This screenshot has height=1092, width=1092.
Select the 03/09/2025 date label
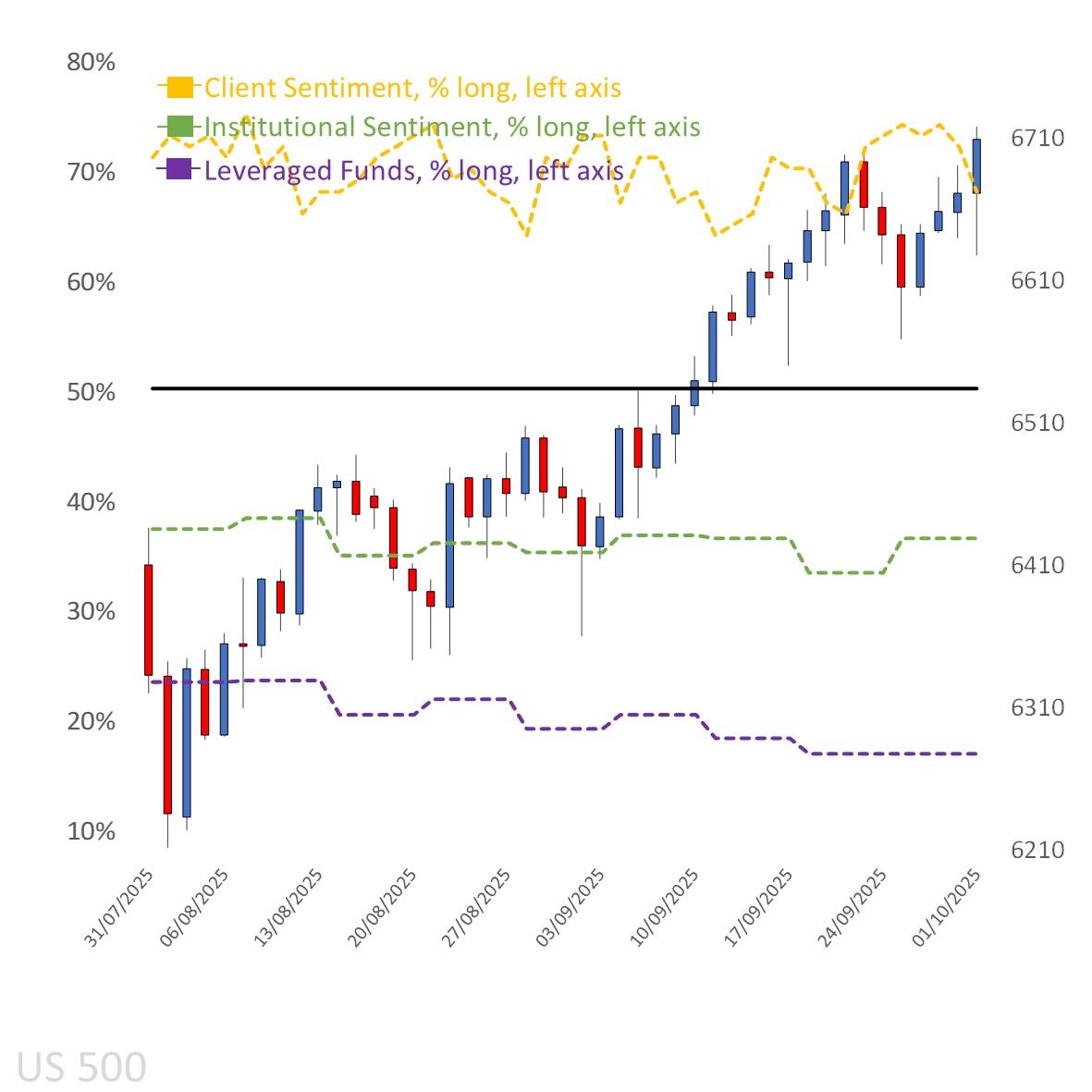pos(570,908)
